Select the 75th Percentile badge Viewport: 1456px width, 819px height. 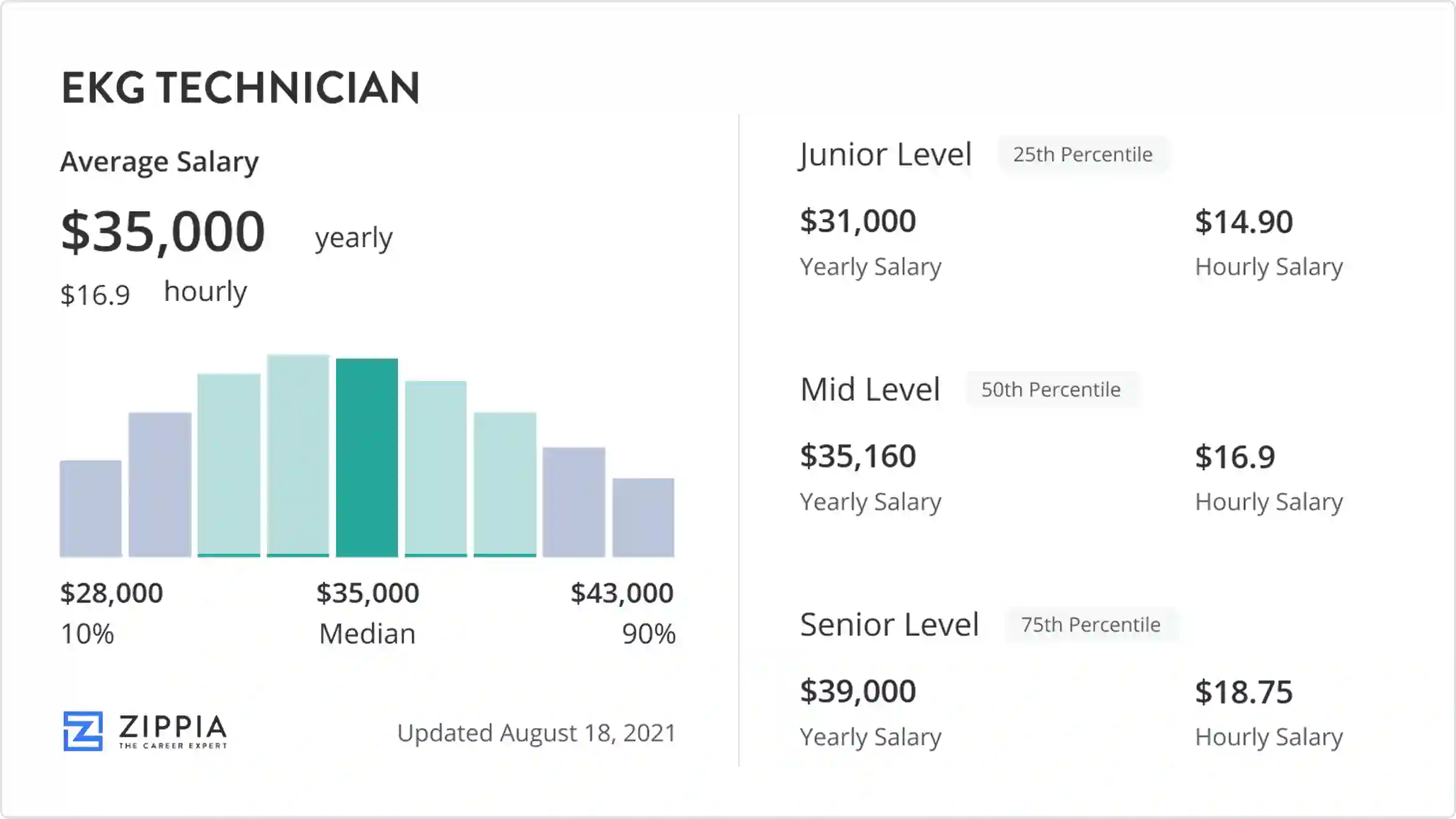coord(1091,625)
